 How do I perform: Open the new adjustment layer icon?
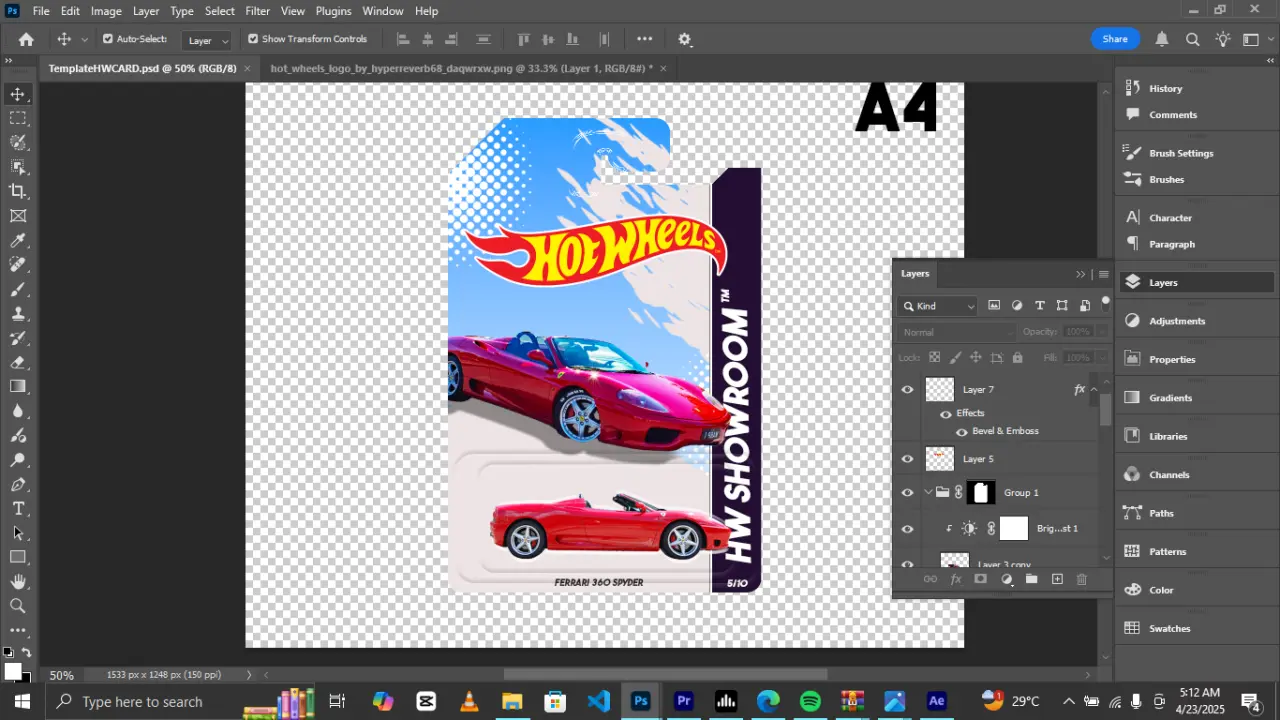click(x=1007, y=579)
